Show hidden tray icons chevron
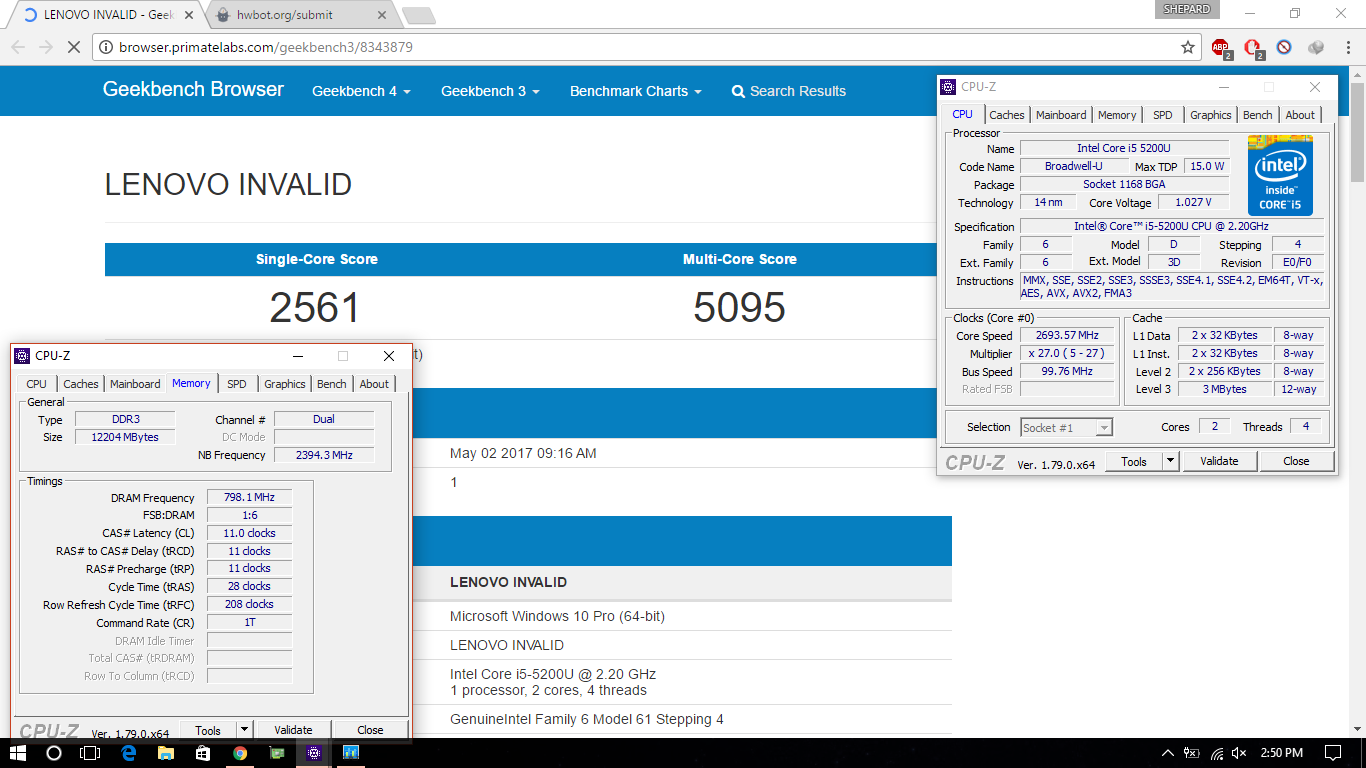The width and height of the screenshot is (1366, 768). point(1167,753)
